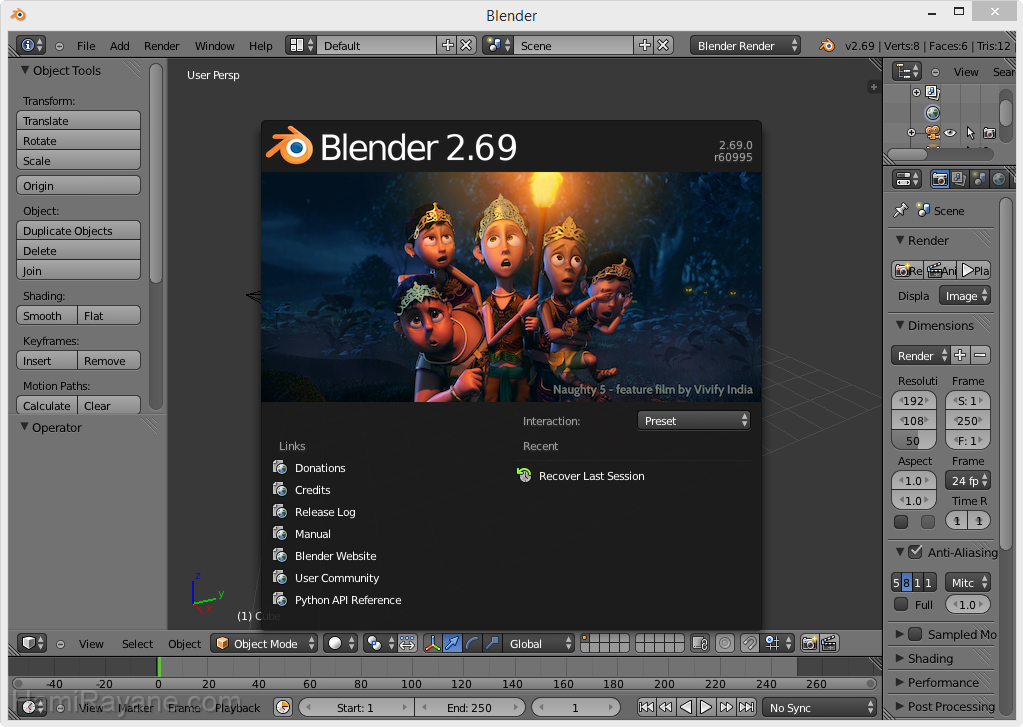Image resolution: width=1023 pixels, height=727 pixels.
Task: Open the Help menu
Action: point(260,46)
